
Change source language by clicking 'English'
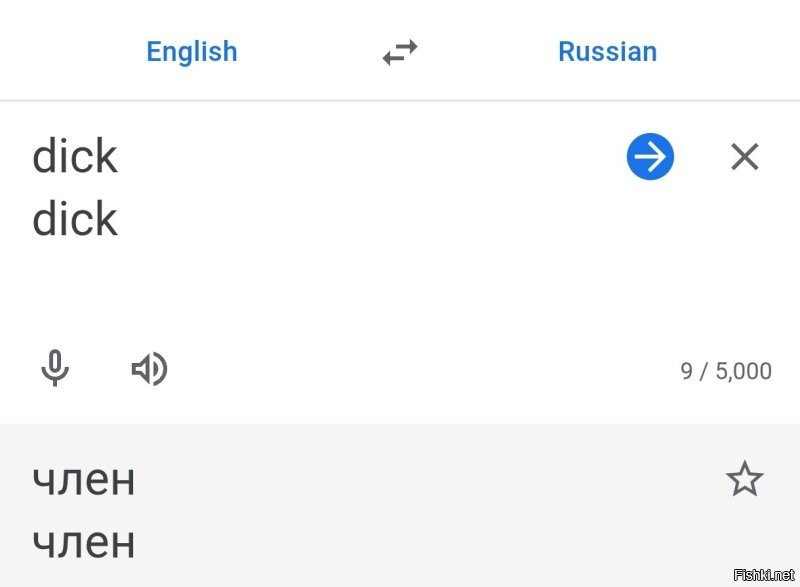click(191, 51)
